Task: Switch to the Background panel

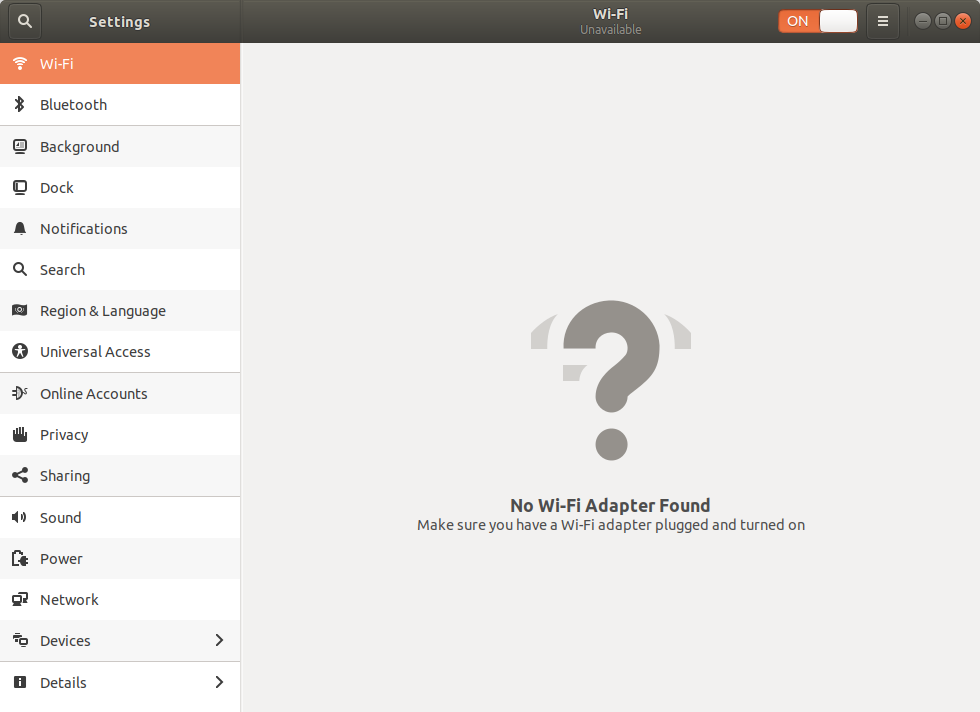Action: click(x=120, y=146)
